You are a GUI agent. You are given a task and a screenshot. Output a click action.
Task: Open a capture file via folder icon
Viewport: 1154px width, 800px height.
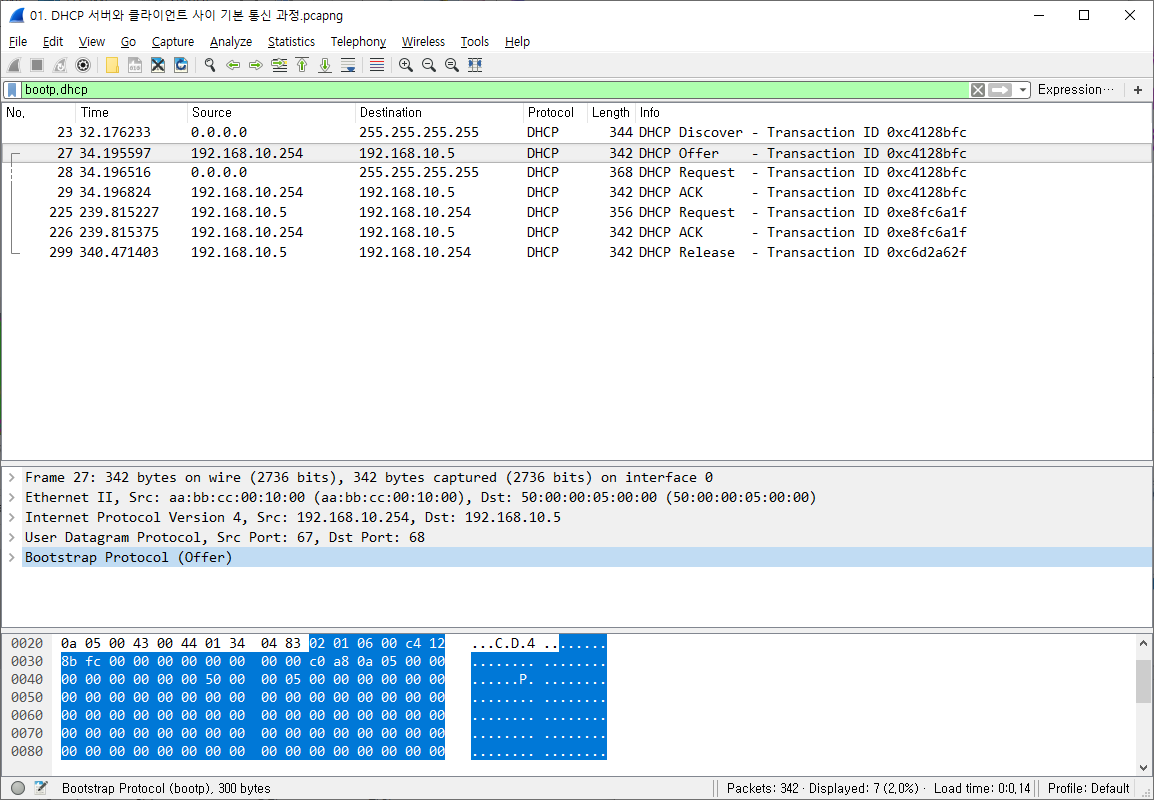[112, 66]
